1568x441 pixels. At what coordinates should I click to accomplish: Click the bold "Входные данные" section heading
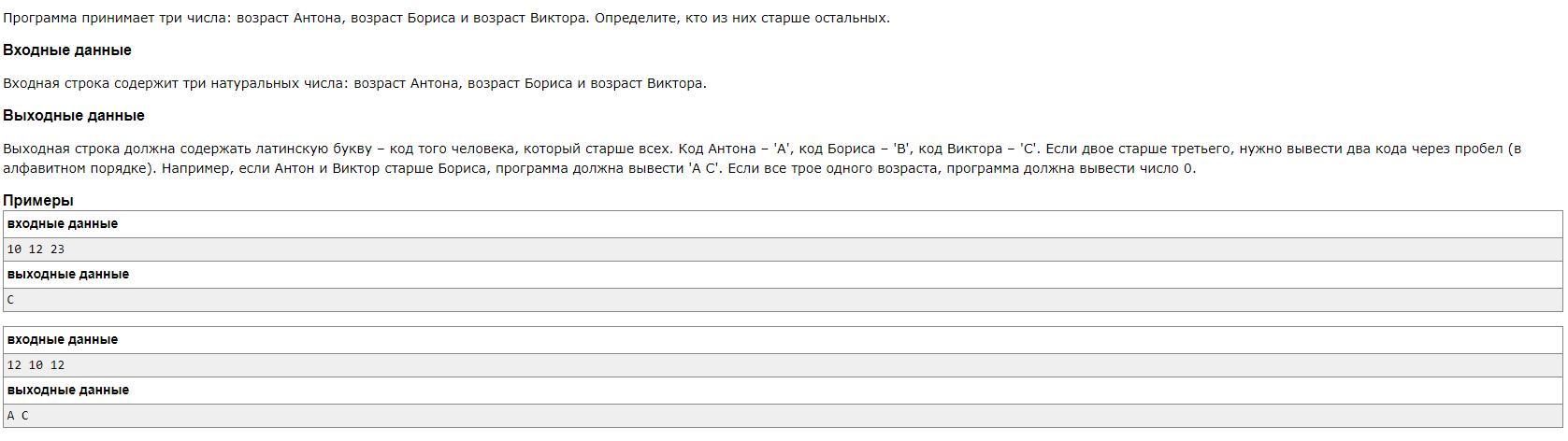(x=67, y=50)
